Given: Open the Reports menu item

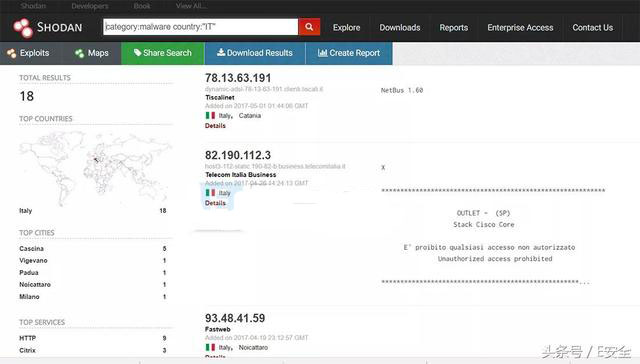Looking at the screenshot, I should 453,28.
